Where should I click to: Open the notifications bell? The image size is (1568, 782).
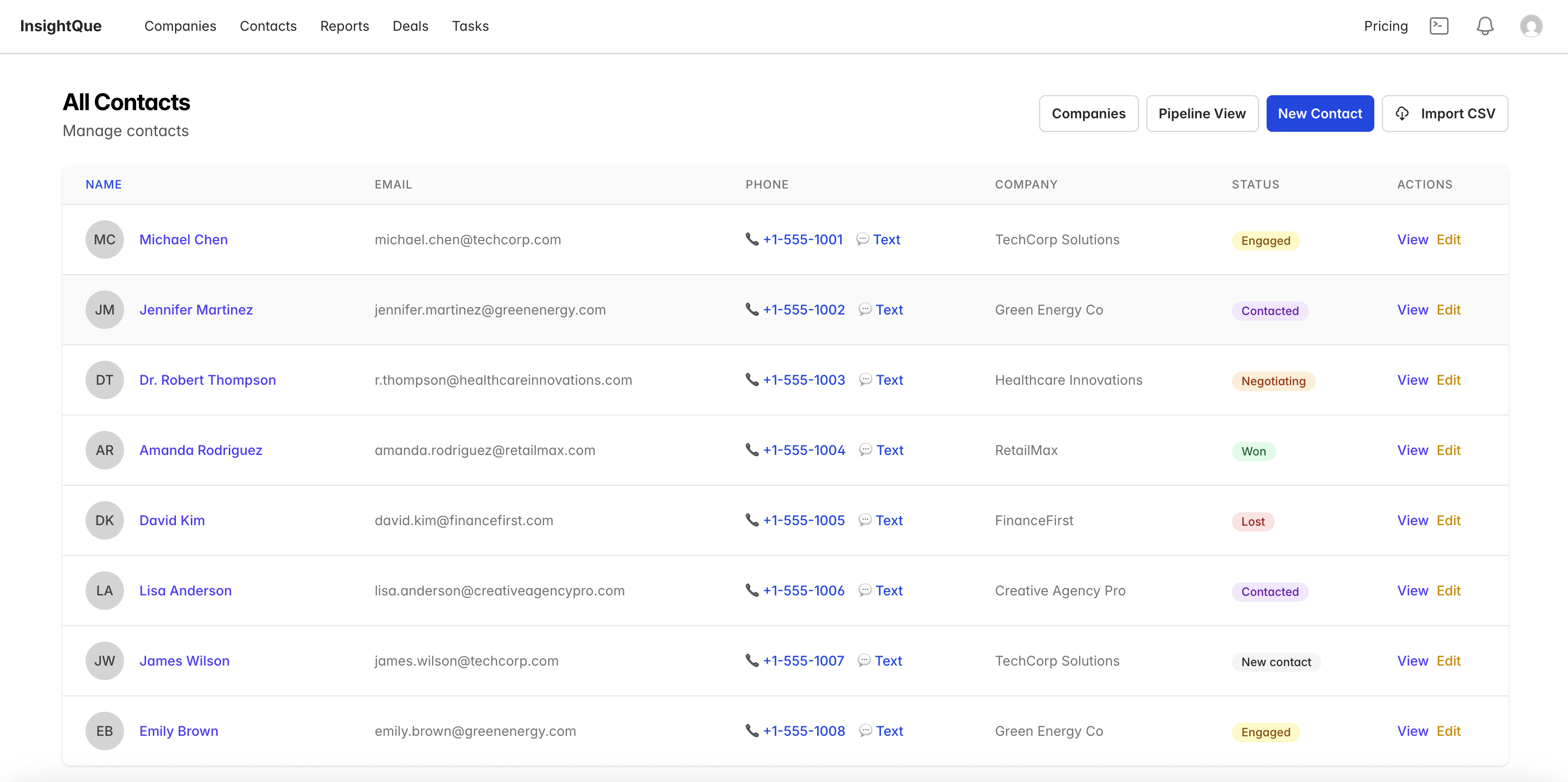(x=1485, y=26)
